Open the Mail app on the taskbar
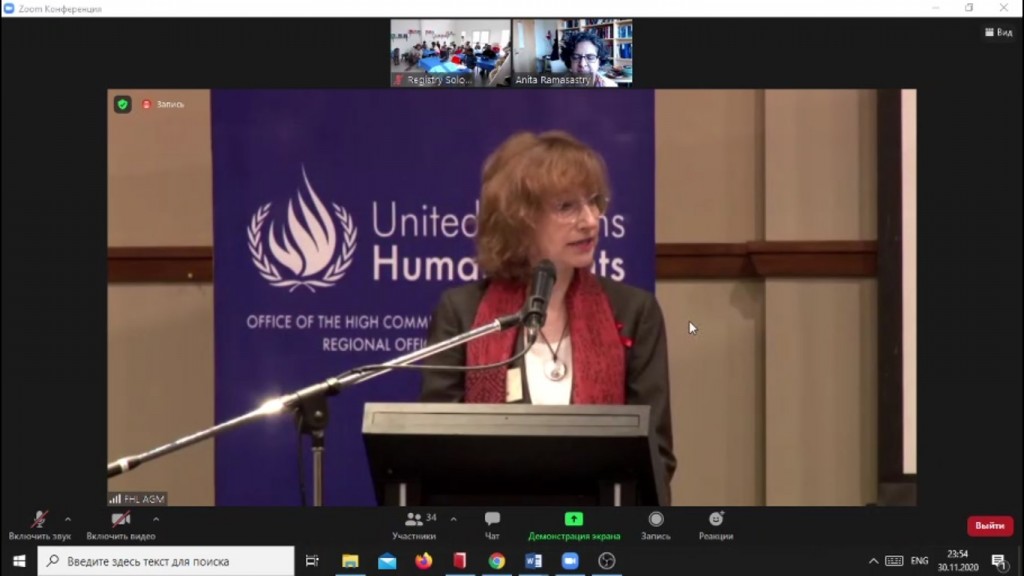Screen dimensions: 1024x576 point(387,561)
